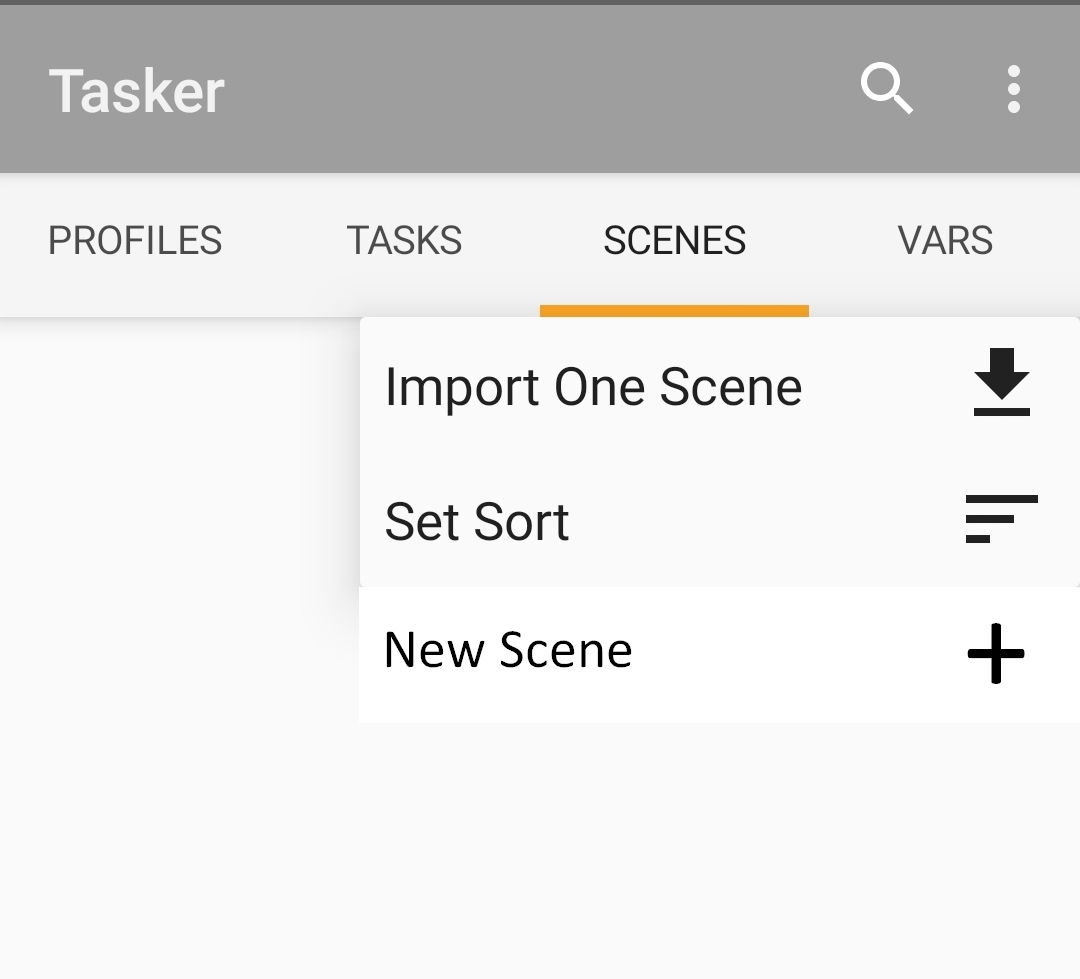This screenshot has width=1080, height=979.
Task: Click blank tab bar space between TASKS and SCENES
Action: [532, 241]
